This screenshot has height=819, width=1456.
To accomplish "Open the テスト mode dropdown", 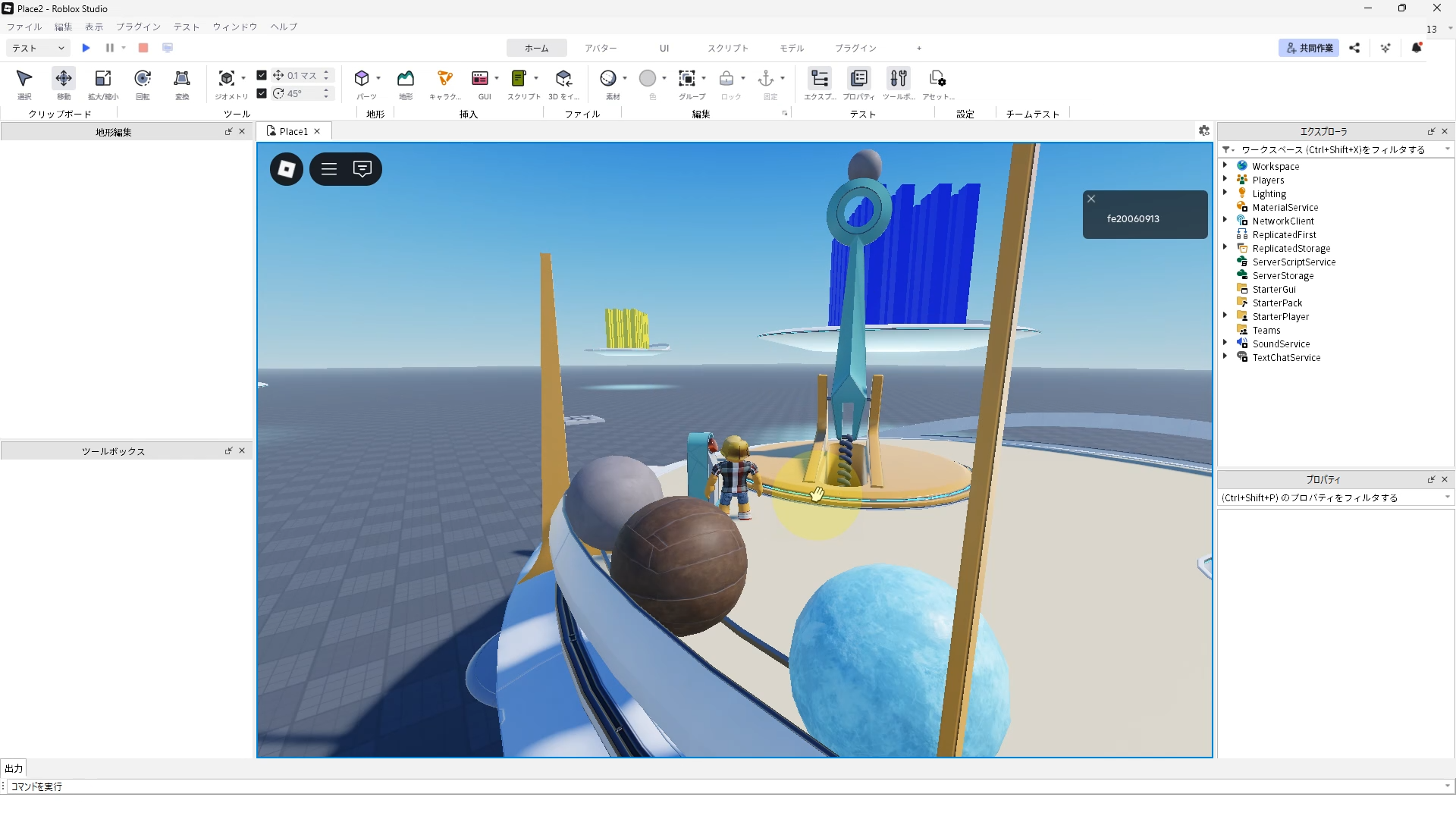I will (x=38, y=48).
